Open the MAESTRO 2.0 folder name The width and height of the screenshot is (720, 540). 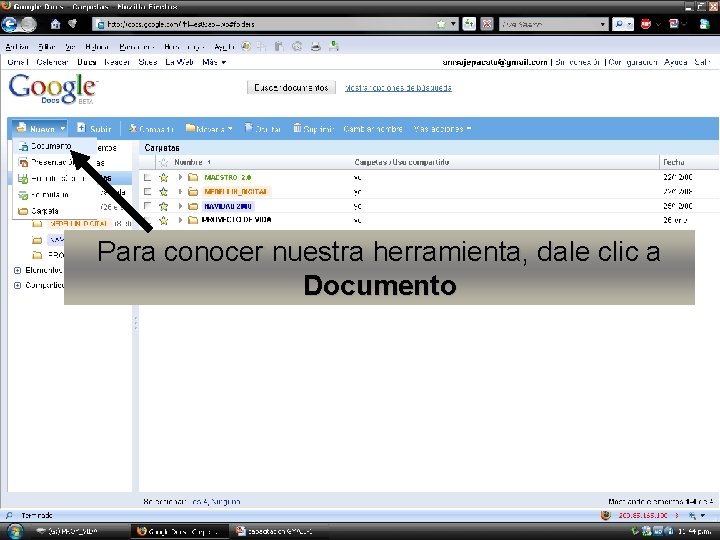pos(228,177)
